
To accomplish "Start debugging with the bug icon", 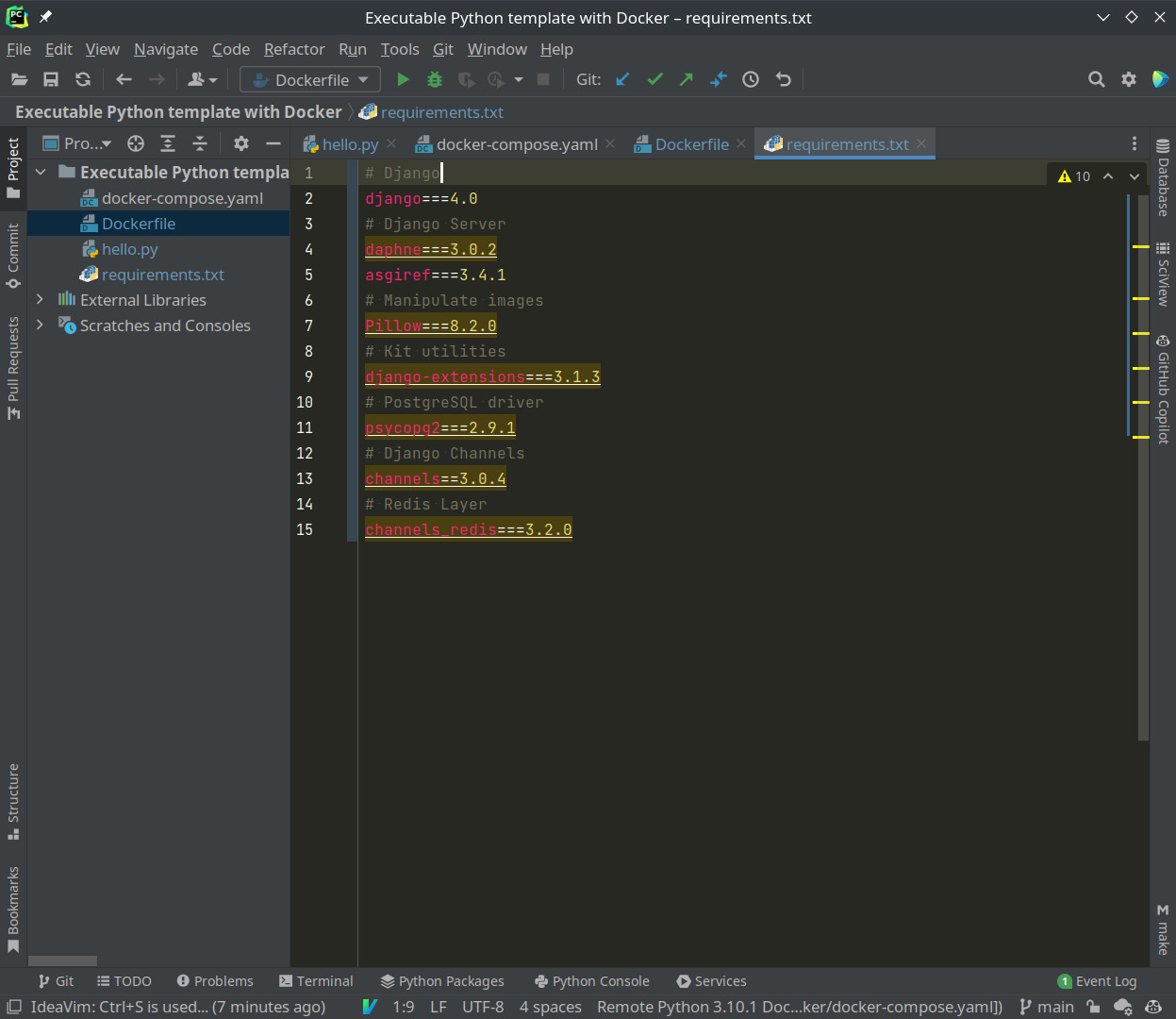I will [x=435, y=80].
